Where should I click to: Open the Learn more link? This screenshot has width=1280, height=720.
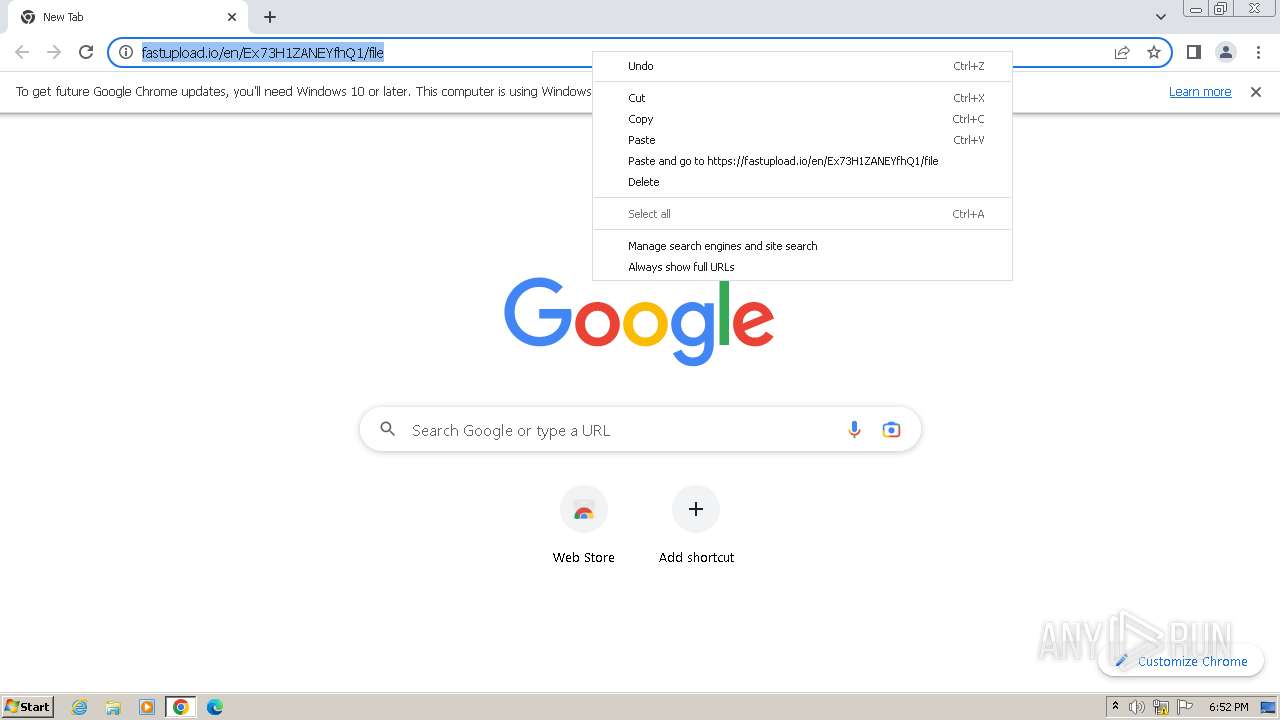click(x=1200, y=92)
